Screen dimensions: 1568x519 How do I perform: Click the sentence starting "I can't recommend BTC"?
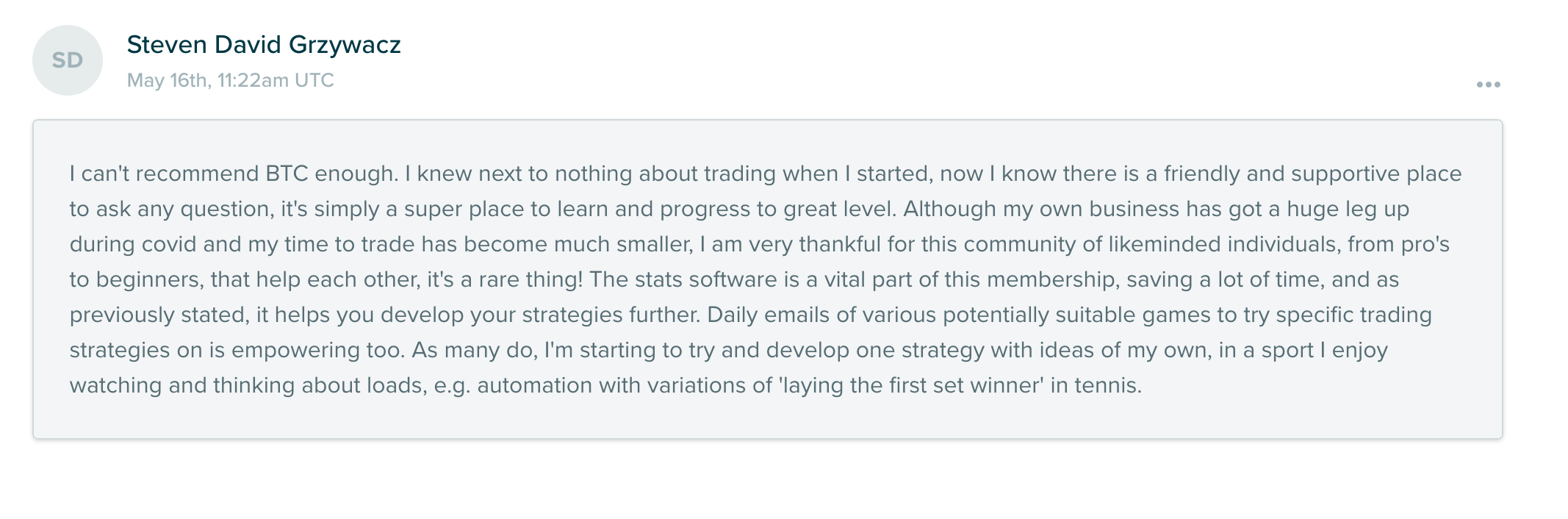(x=234, y=174)
